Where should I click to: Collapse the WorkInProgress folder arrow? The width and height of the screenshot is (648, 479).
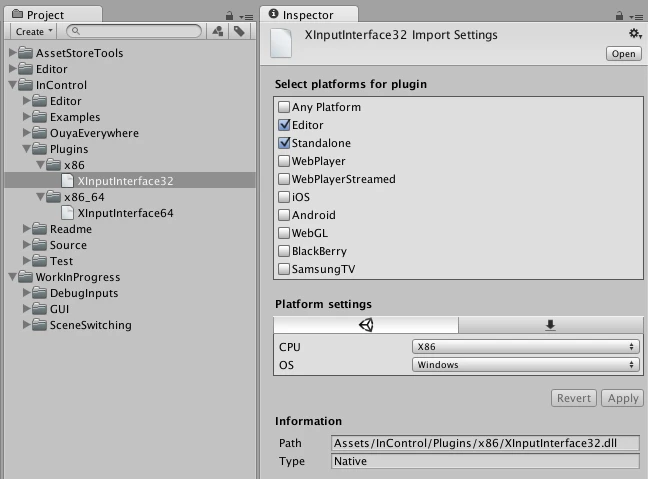pyautogui.click(x=13, y=276)
